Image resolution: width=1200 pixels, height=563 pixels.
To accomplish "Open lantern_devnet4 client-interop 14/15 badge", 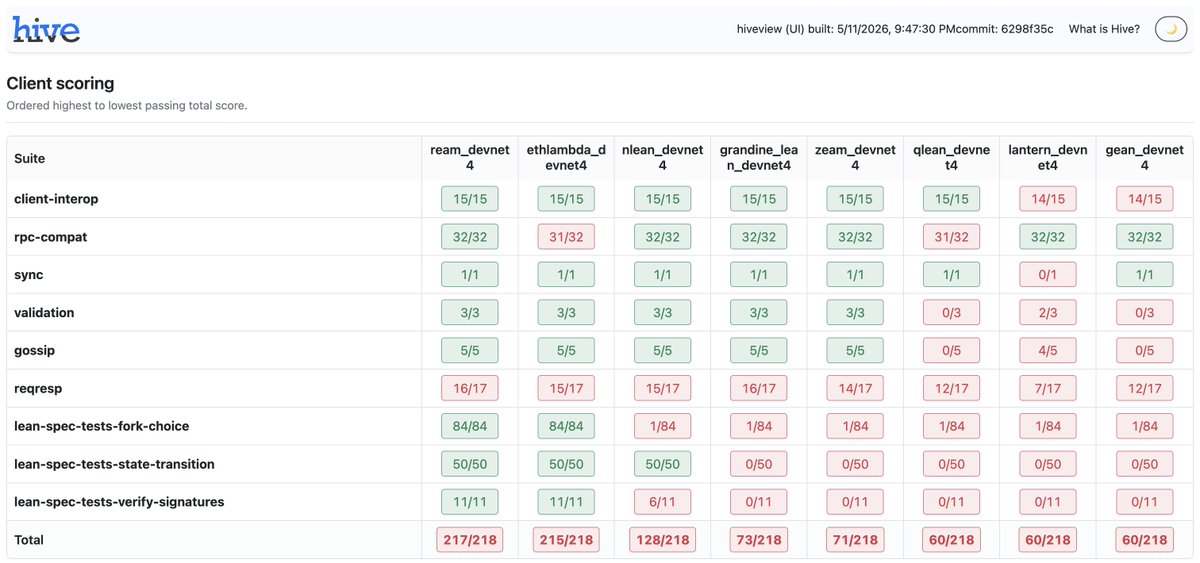I will 1047,199.
